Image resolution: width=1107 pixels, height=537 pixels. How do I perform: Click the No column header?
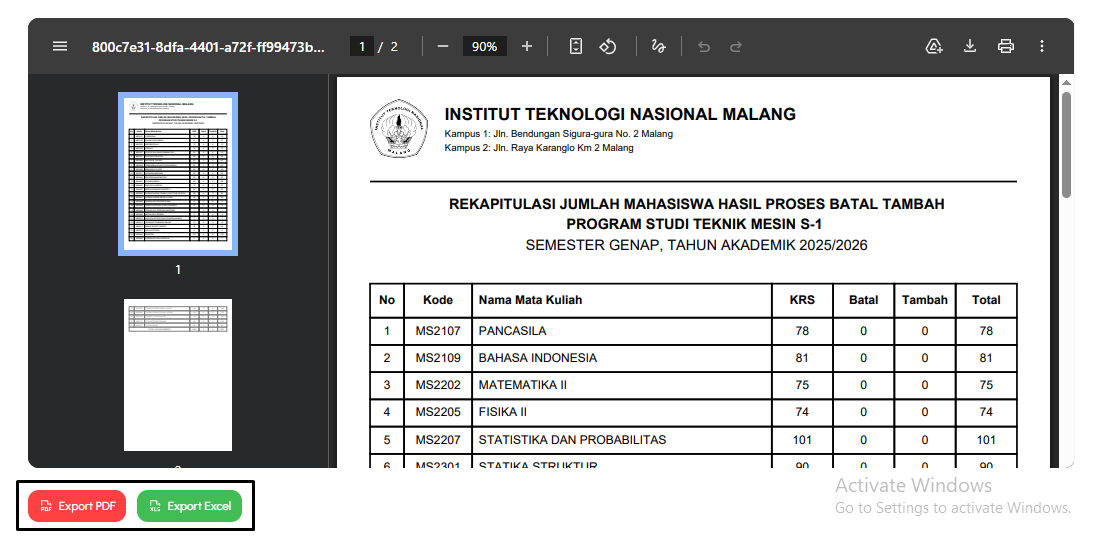387,300
